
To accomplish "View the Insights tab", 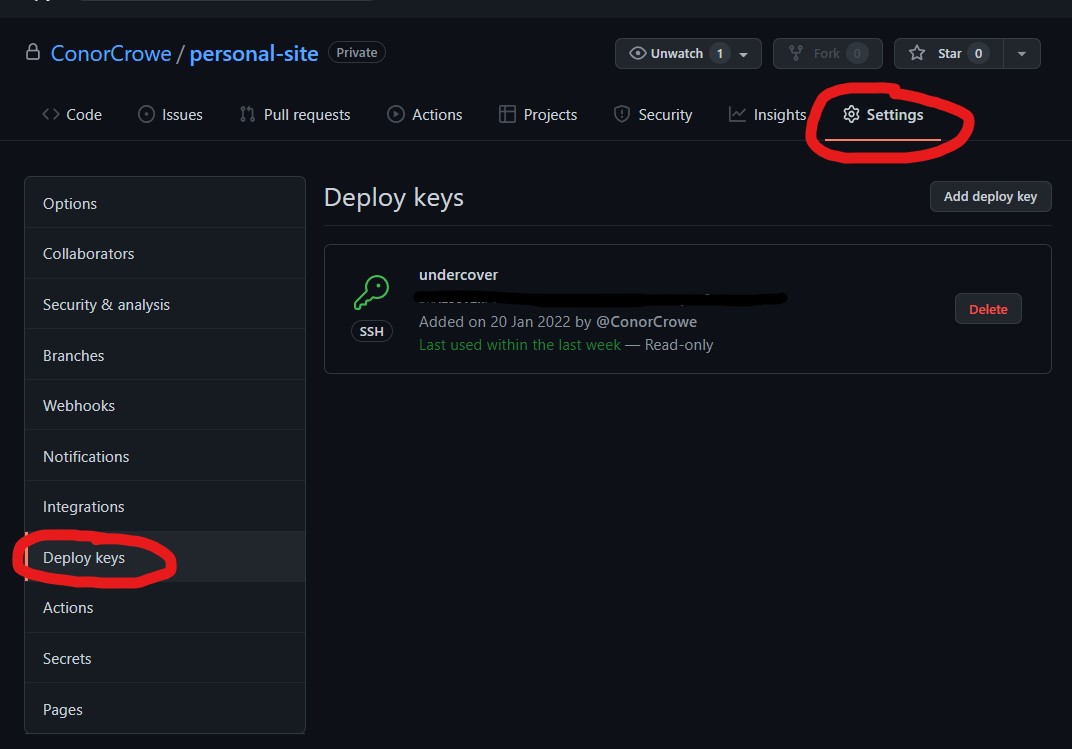I will (768, 115).
